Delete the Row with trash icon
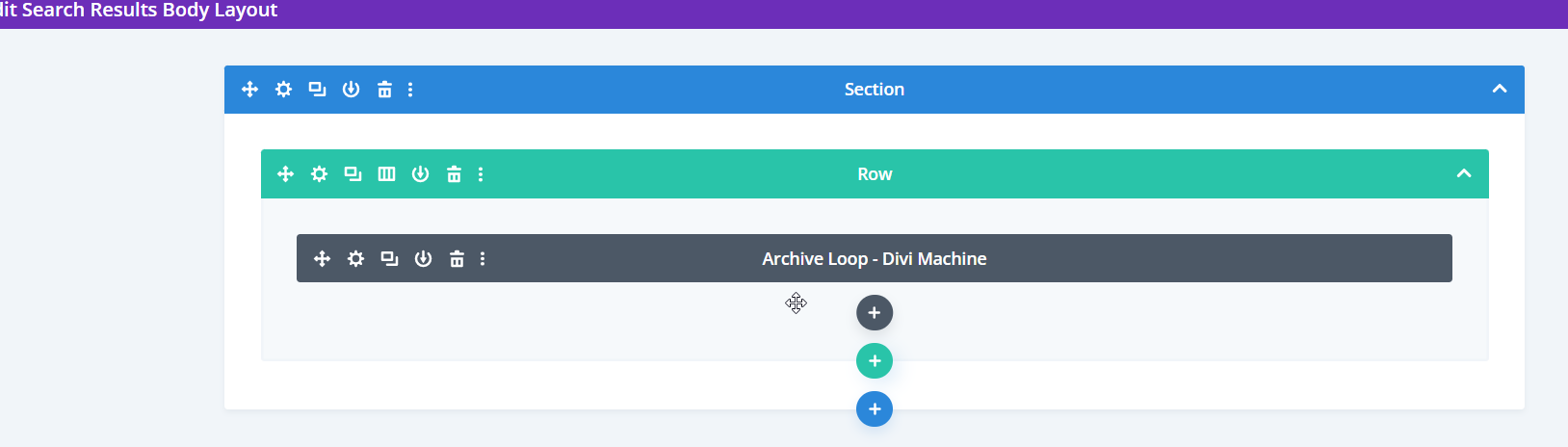1568x447 pixels. (454, 174)
